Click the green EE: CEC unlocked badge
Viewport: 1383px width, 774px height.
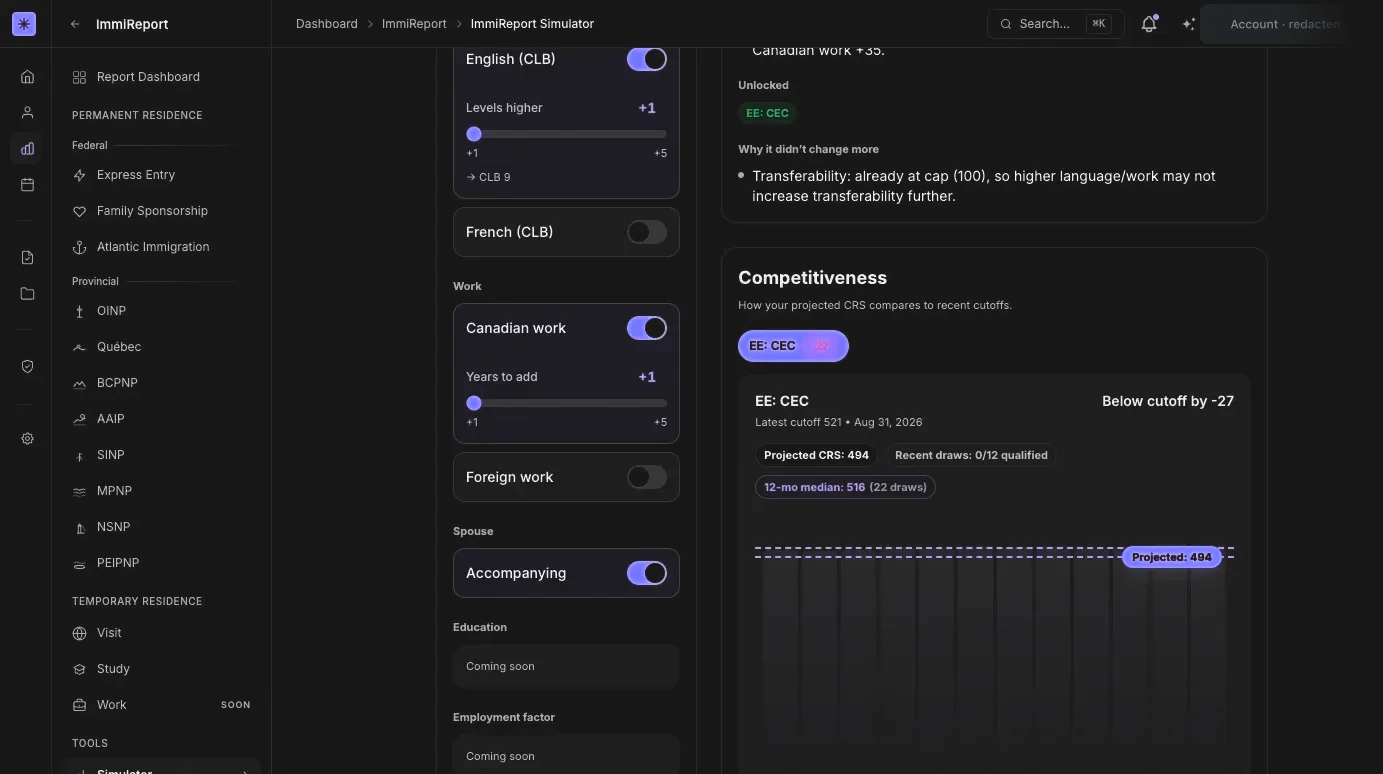(x=767, y=113)
